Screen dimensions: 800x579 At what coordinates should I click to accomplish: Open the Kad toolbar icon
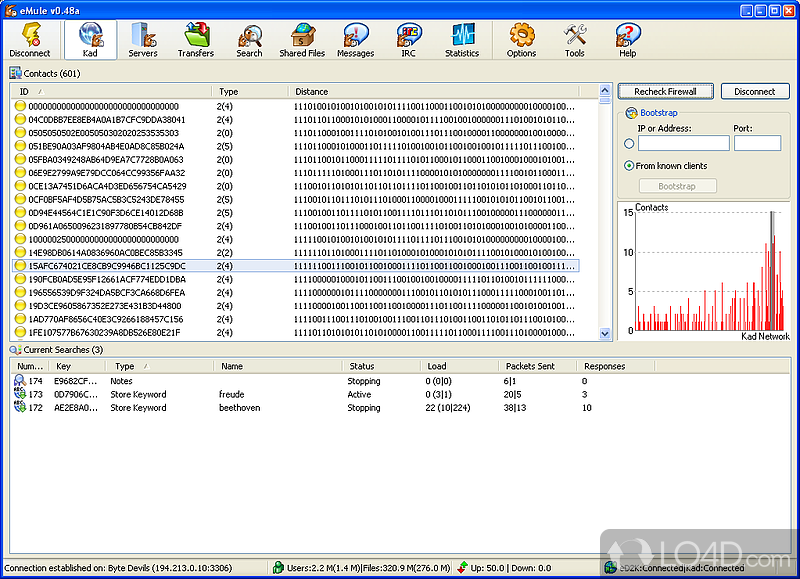pyautogui.click(x=90, y=40)
